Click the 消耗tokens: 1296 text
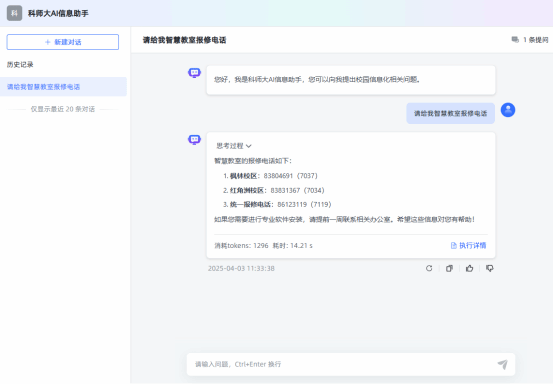 click(241, 246)
